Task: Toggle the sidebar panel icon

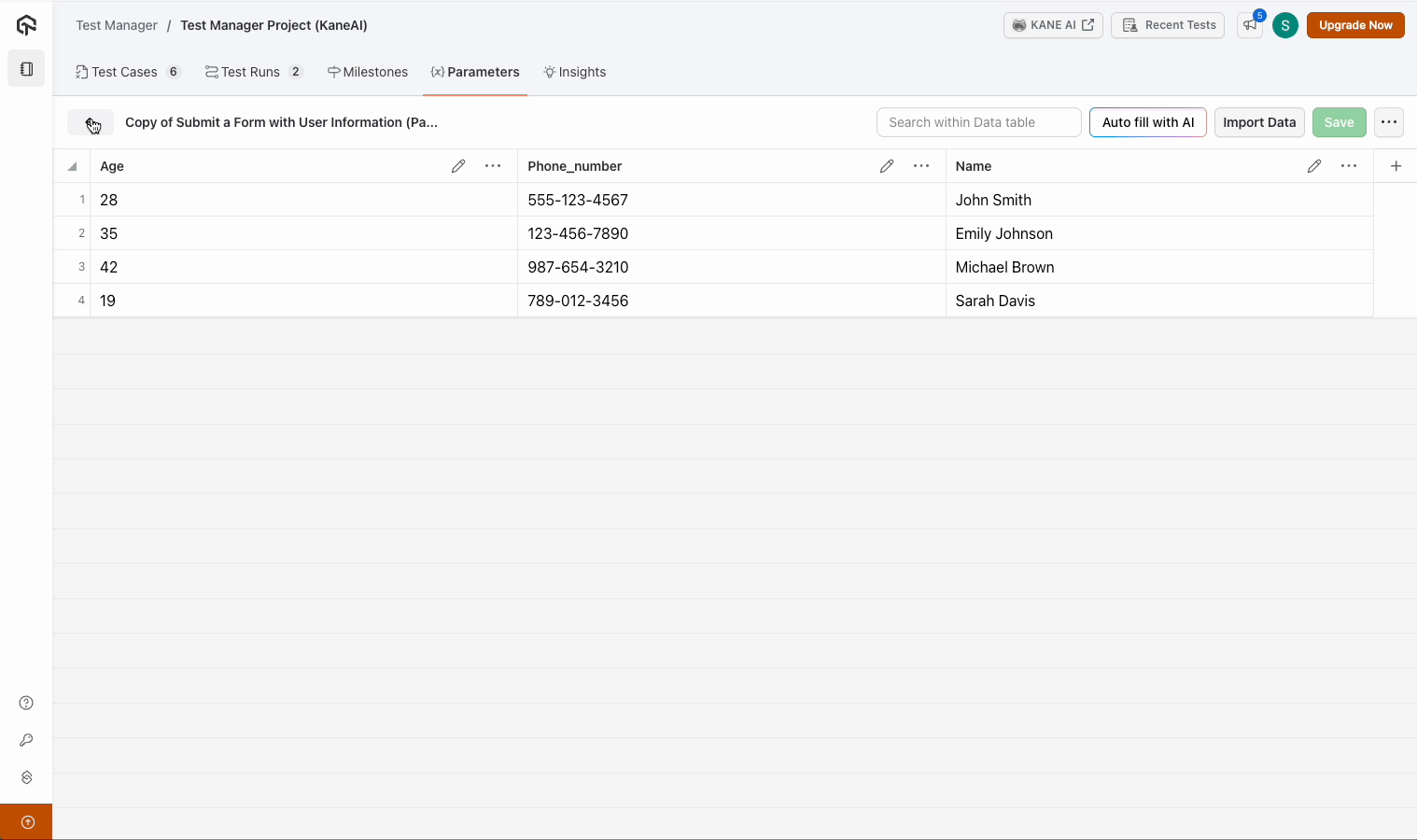Action: click(x=26, y=69)
